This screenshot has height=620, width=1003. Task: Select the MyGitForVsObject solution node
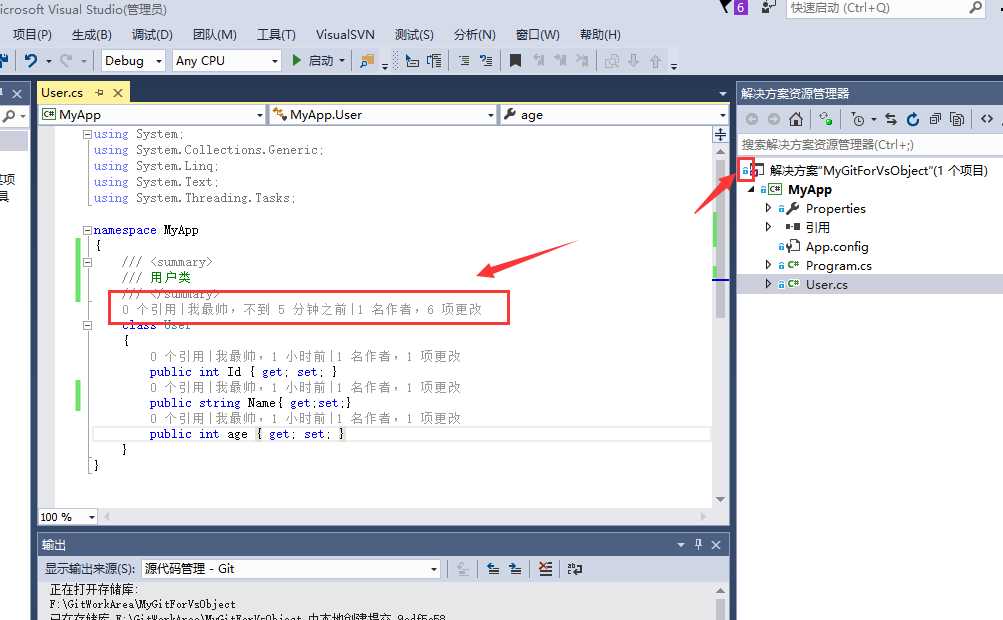pyautogui.click(x=878, y=170)
